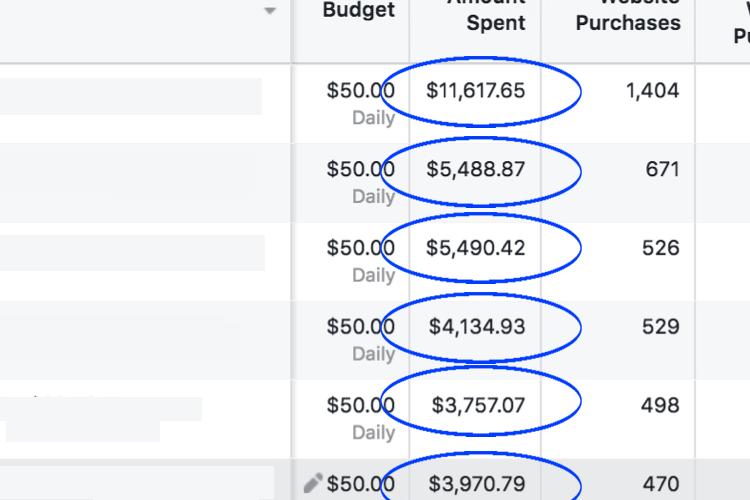
Task: Click the $5,490.42 amount spent value
Action: pos(475,248)
